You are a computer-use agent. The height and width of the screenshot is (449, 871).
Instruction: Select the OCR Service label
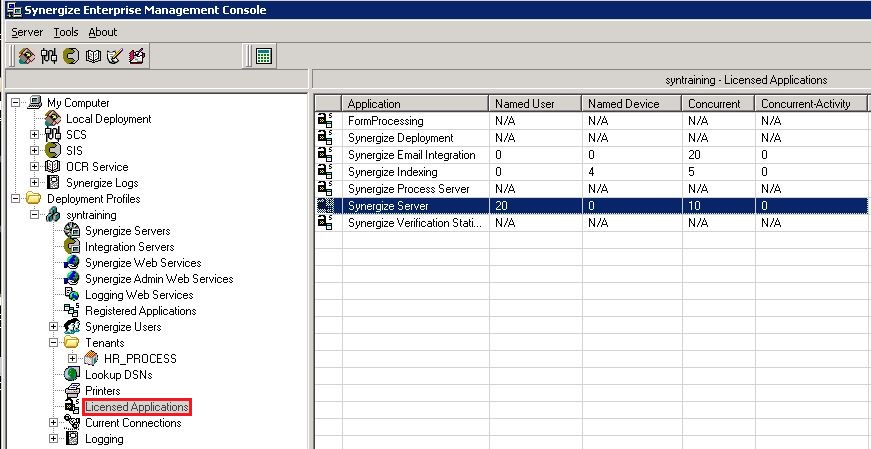(97, 167)
